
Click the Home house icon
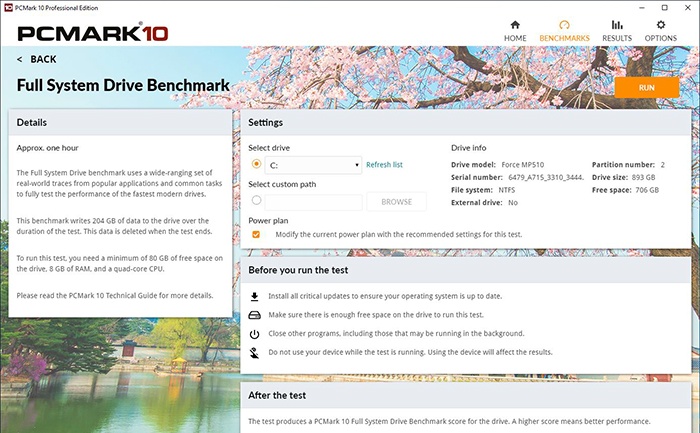(x=515, y=25)
